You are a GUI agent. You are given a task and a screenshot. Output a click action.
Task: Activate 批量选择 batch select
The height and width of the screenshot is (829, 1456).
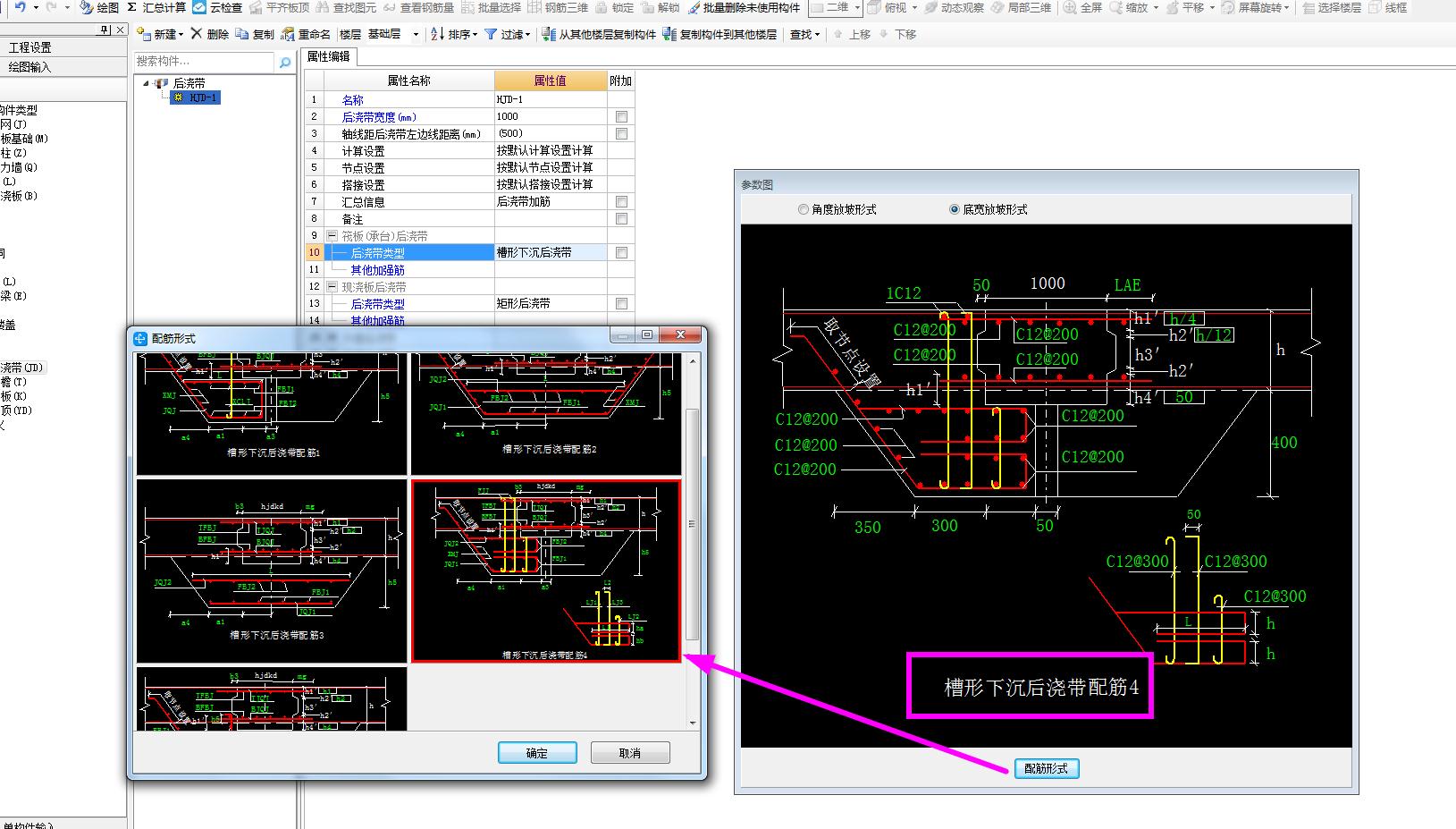click(x=491, y=7)
